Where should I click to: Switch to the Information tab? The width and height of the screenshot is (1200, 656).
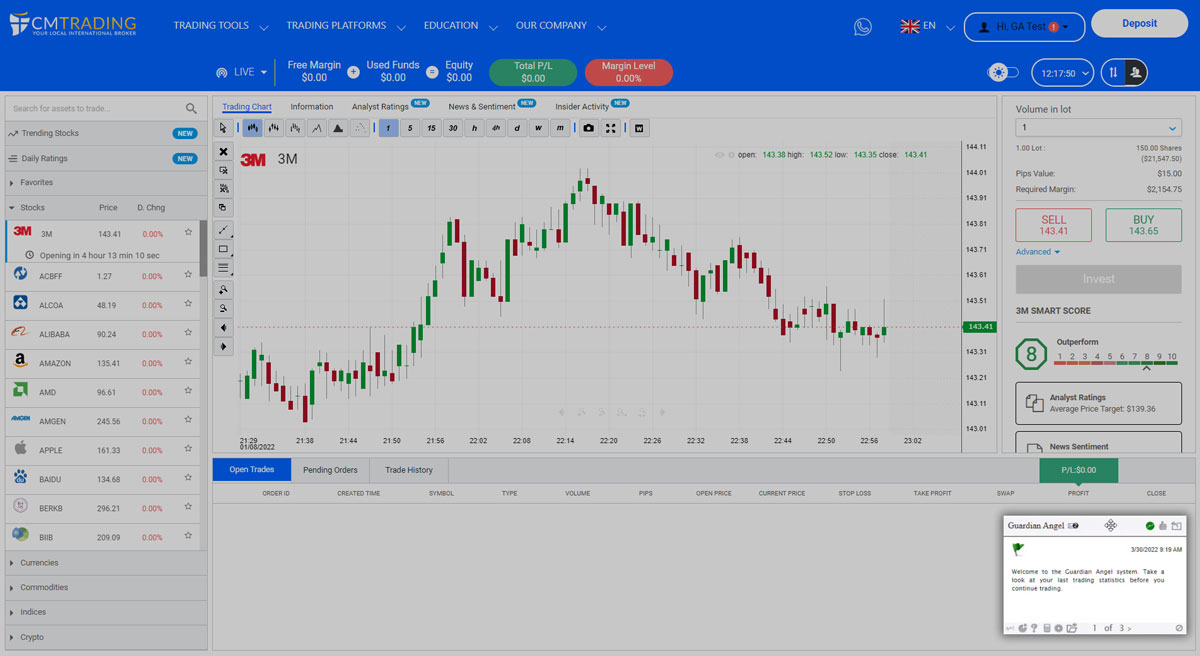312,107
